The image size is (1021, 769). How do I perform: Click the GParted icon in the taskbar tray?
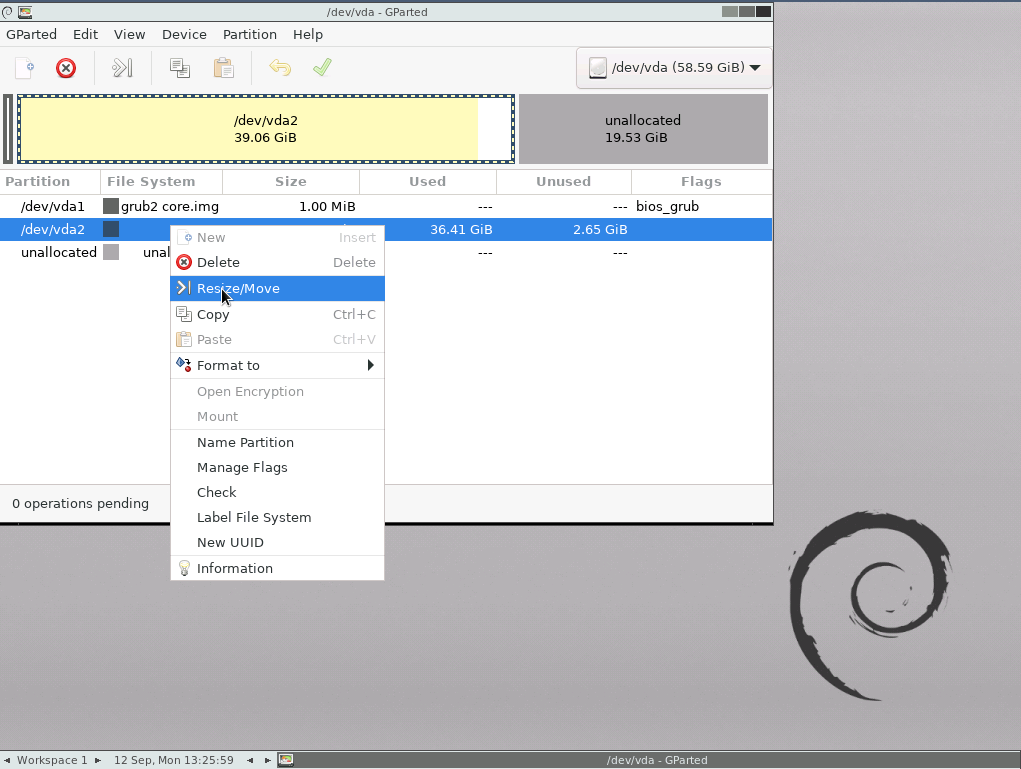click(286, 760)
